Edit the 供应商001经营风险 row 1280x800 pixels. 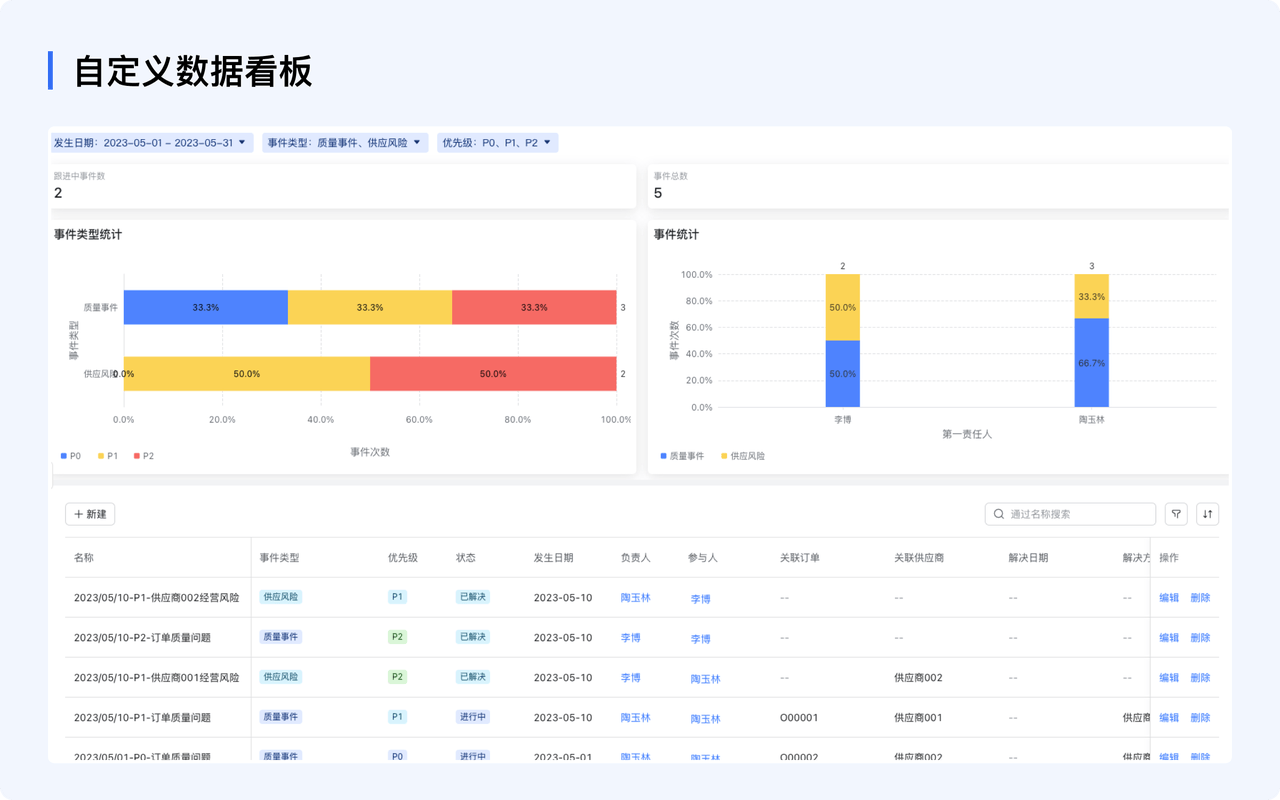(x=1169, y=678)
